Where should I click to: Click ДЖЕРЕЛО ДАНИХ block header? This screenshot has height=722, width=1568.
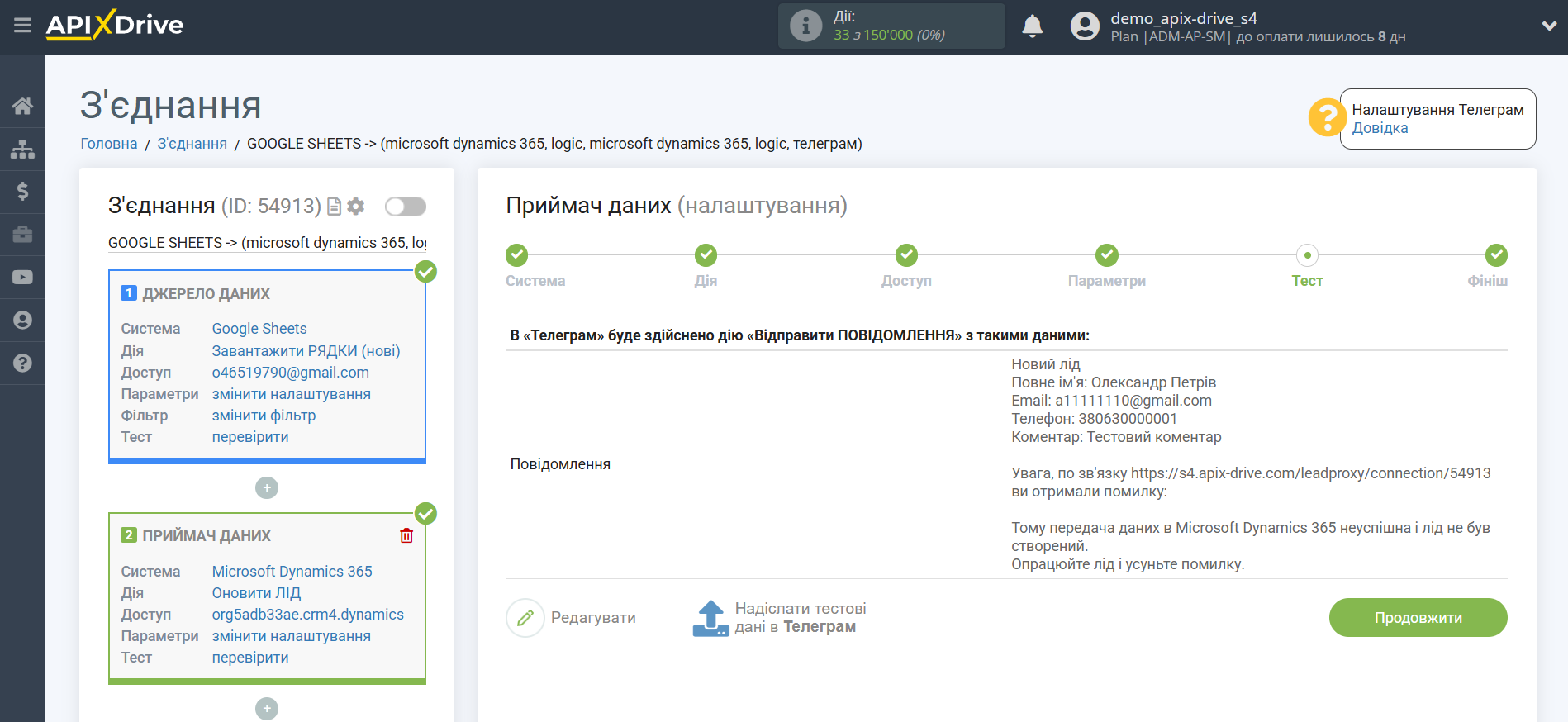[206, 294]
